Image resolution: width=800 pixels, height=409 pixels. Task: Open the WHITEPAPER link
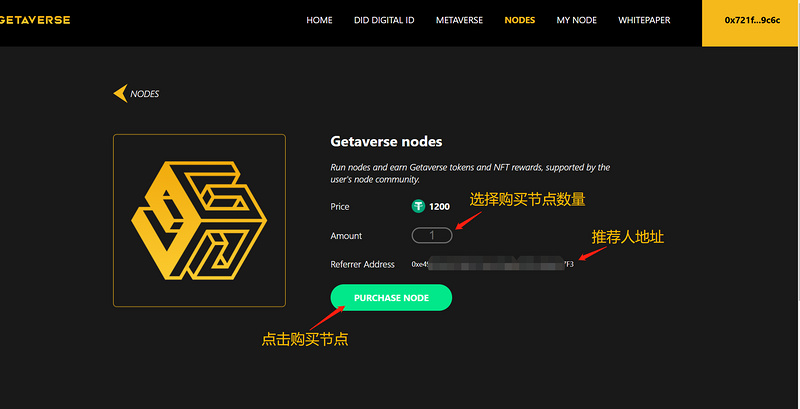[644, 20]
